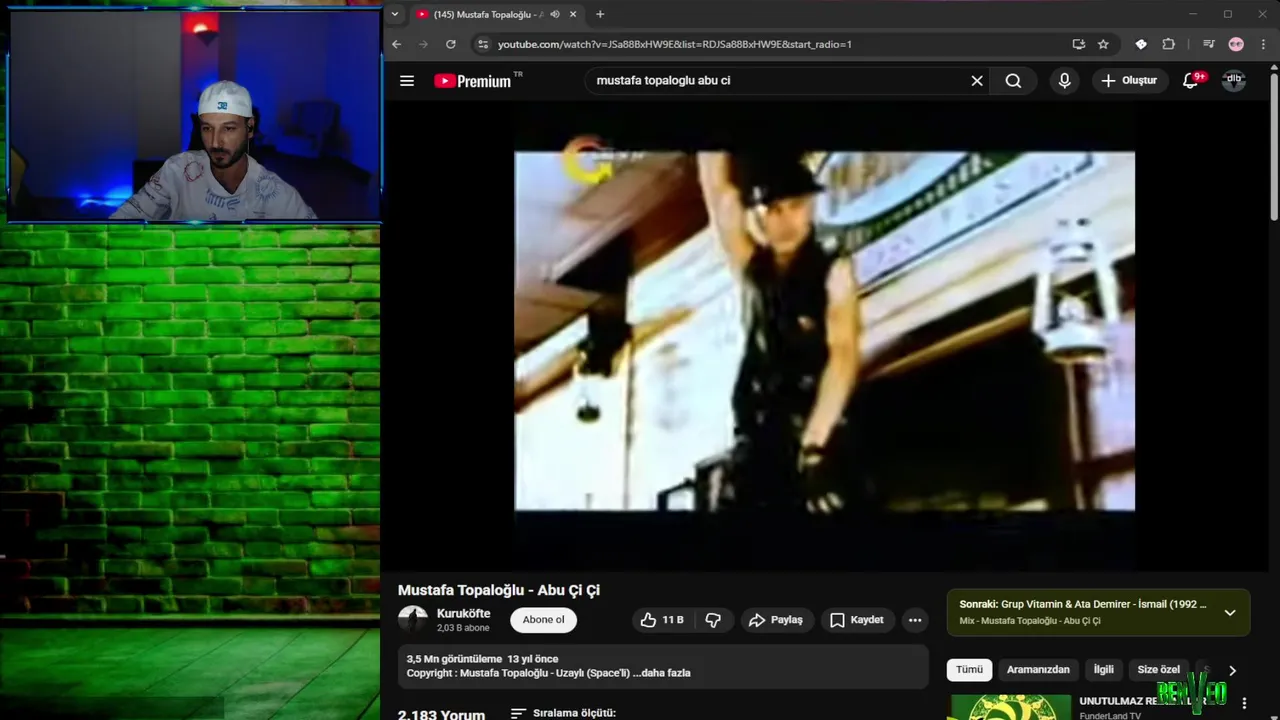Run search with magnifier button
Screen dimensions: 1280x720
tap(1013, 81)
